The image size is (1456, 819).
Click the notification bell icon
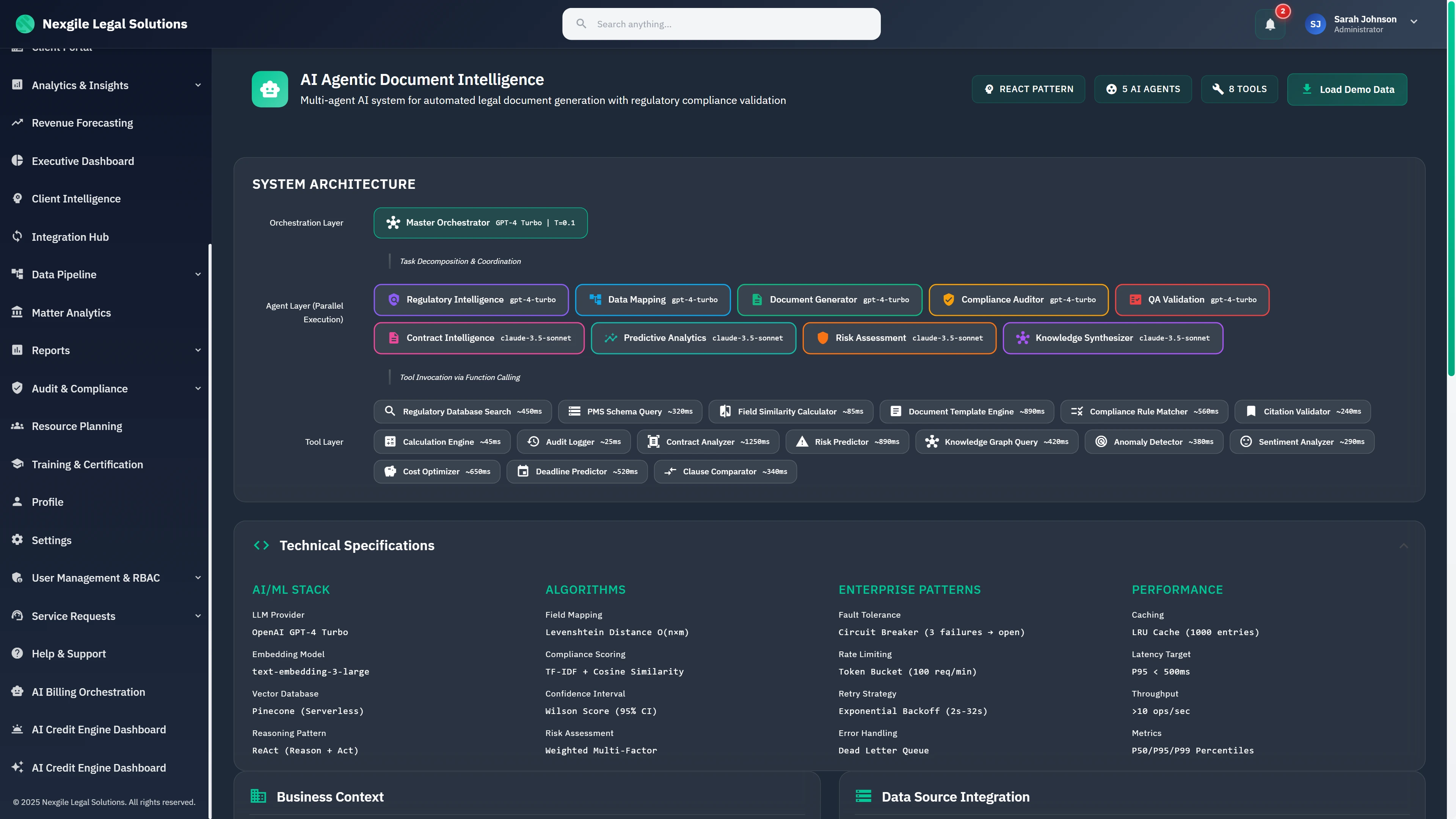[1269, 24]
